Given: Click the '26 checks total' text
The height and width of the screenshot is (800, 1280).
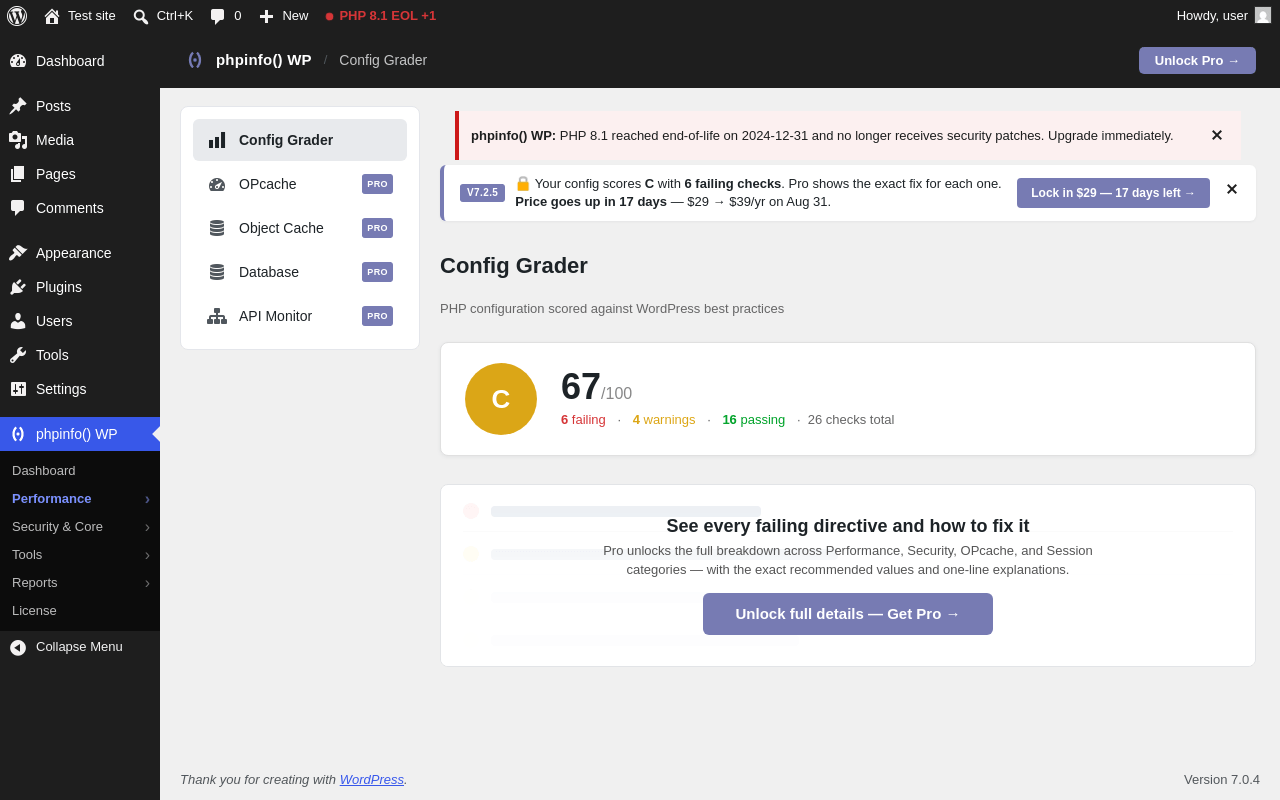Looking at the screenshot, I should [851, 420].
